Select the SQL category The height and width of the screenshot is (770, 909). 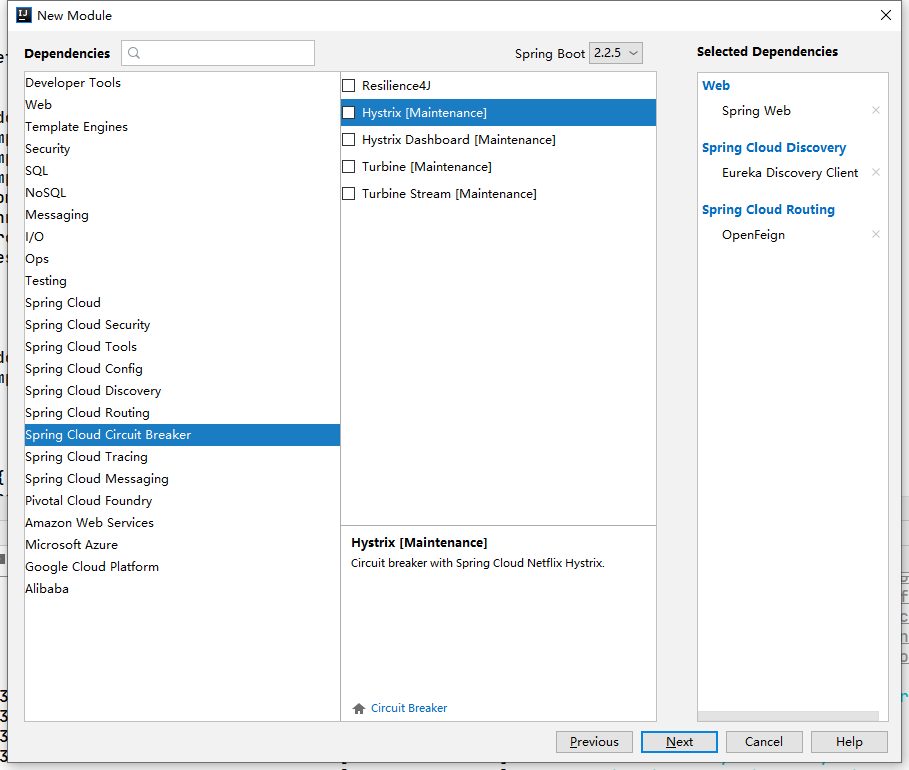pyautogui.click(x=182, y=171)
